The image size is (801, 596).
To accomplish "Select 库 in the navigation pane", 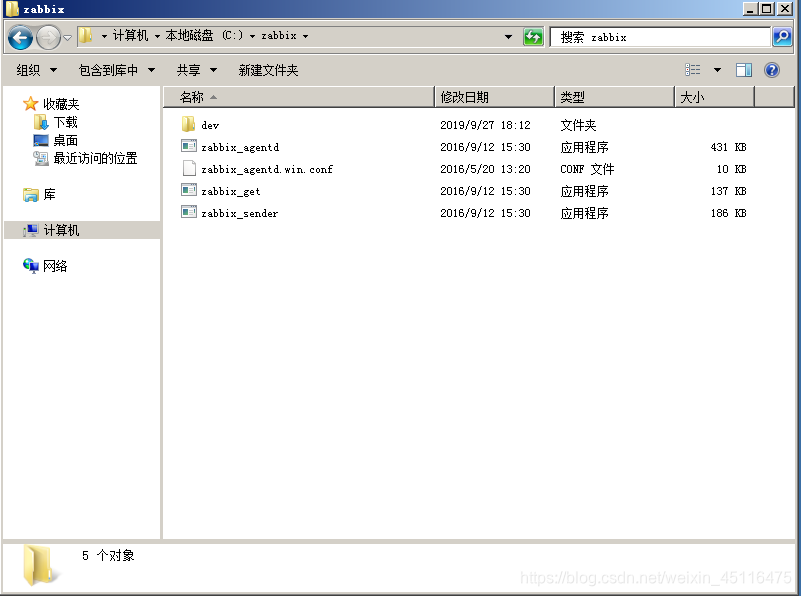I will [49, 195].
